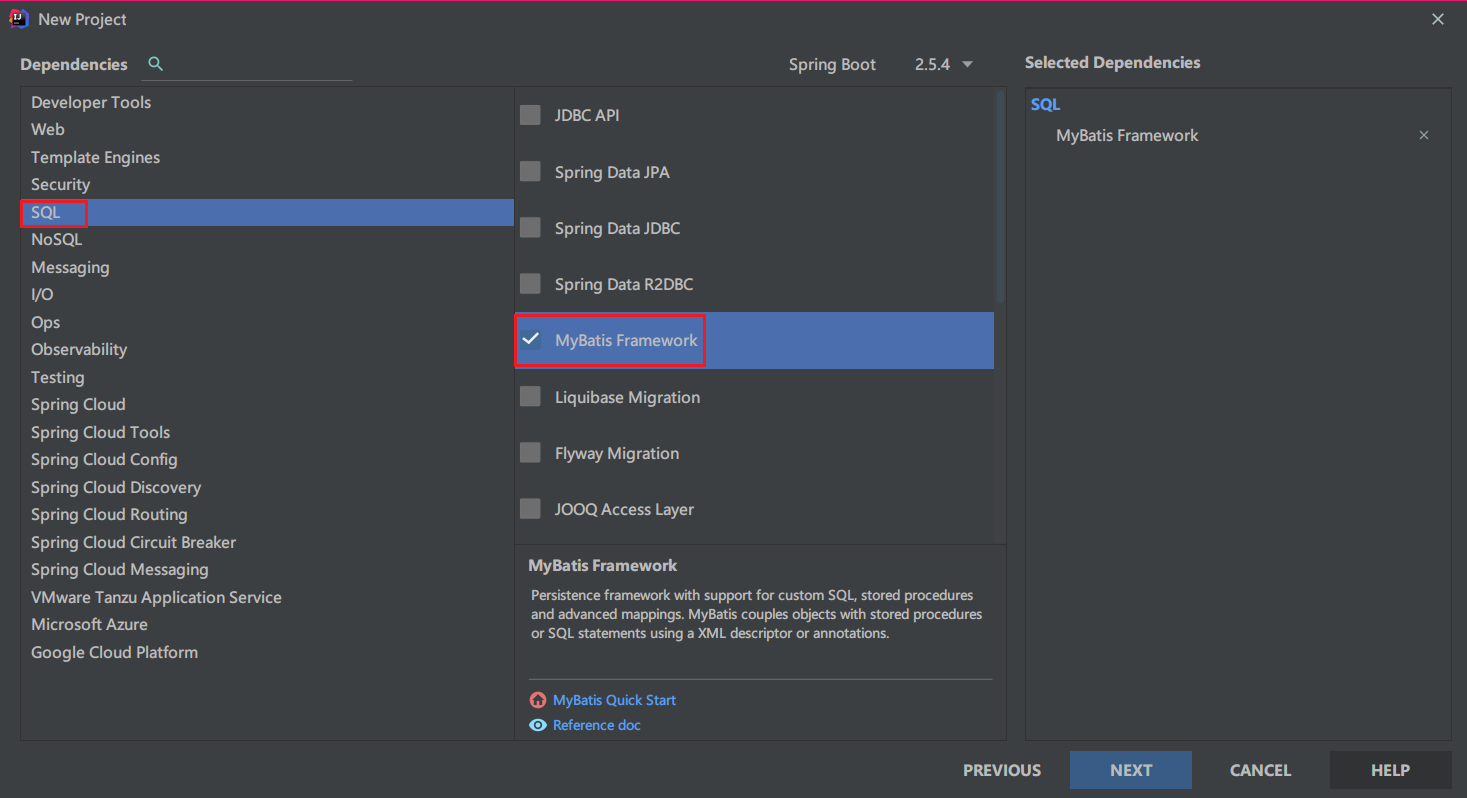
Task: Remove MyBatis Framework from selected dependencies
Action: tap(1424, 135)
